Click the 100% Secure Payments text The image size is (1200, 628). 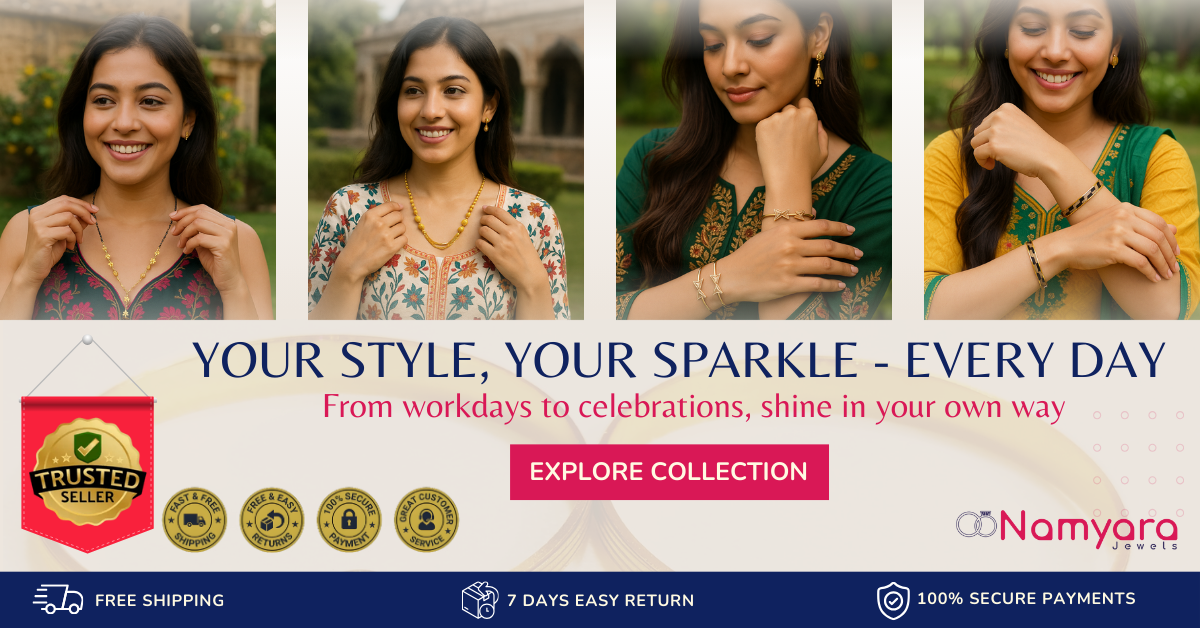click(x=1026, y=599)
